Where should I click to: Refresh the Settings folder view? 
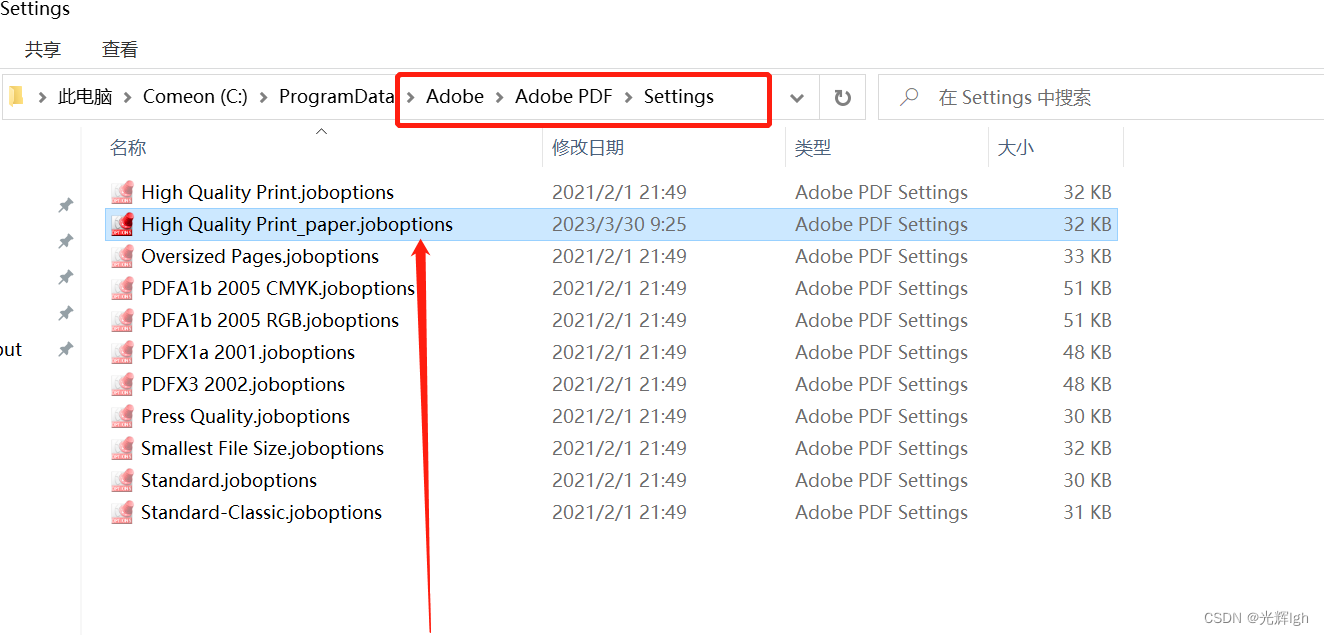(843, 97)
